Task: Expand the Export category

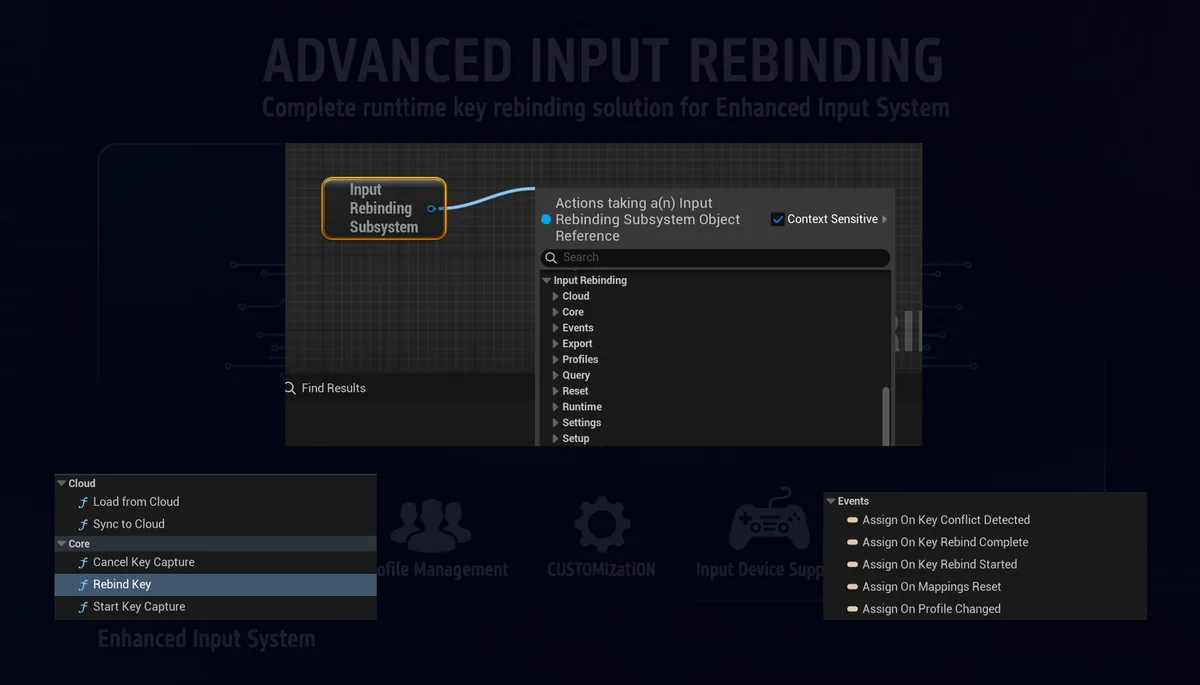Action: [556, 344]
